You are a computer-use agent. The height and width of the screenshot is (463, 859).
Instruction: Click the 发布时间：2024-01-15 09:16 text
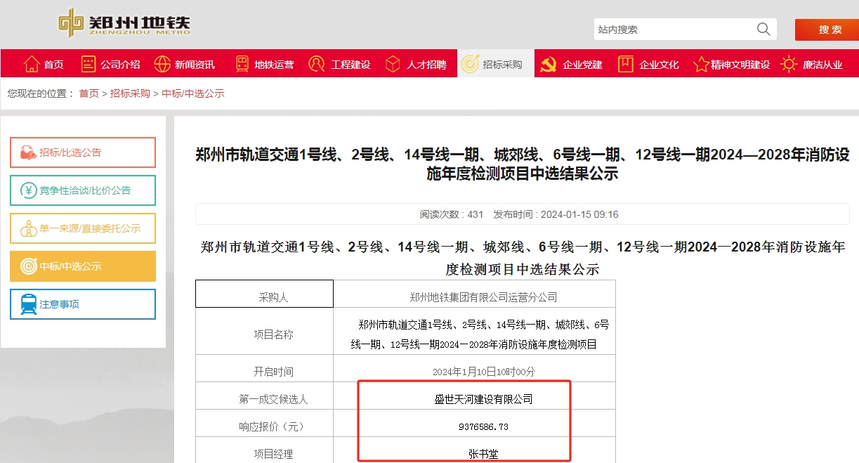pyautogui.click(x=556, y=214)
